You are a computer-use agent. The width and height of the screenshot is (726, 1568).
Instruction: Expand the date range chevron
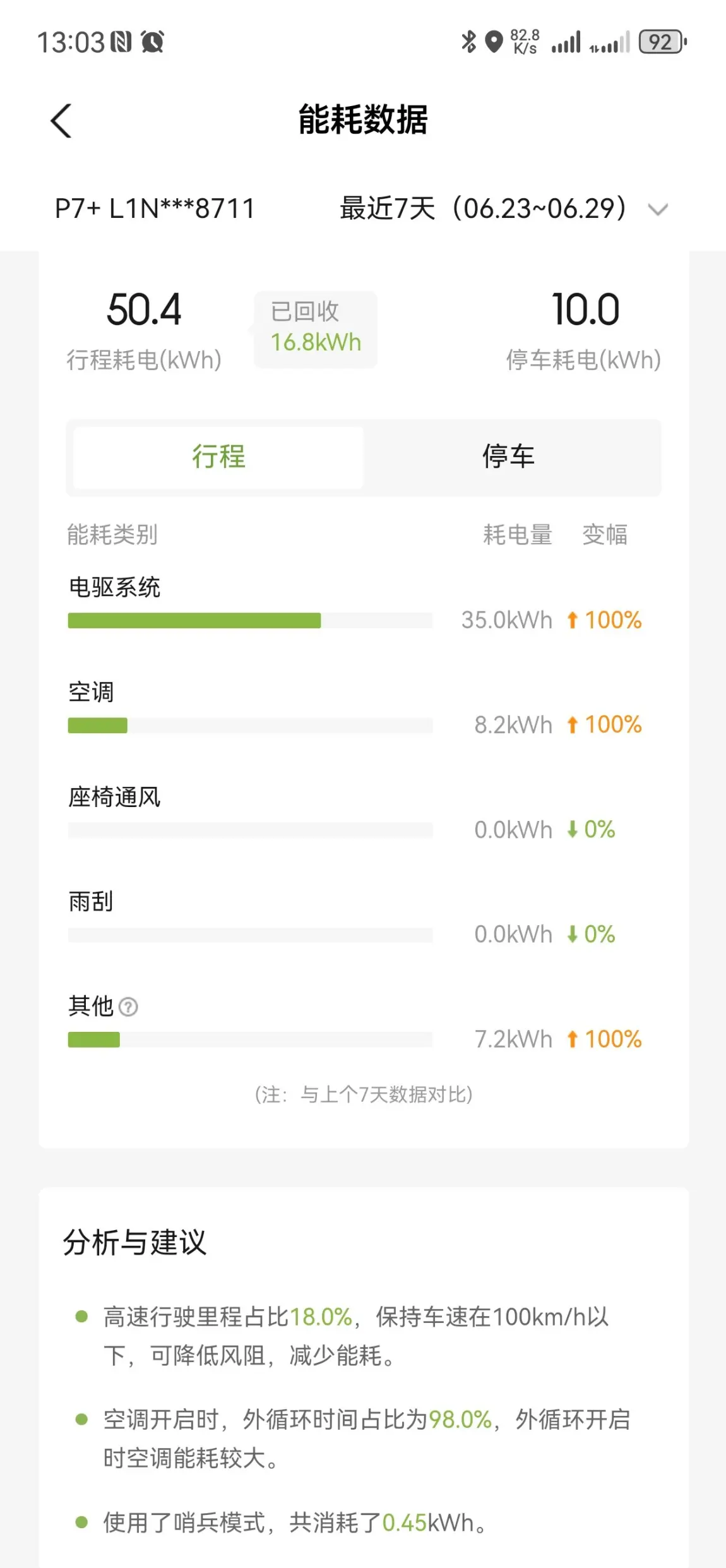point(658,209)
